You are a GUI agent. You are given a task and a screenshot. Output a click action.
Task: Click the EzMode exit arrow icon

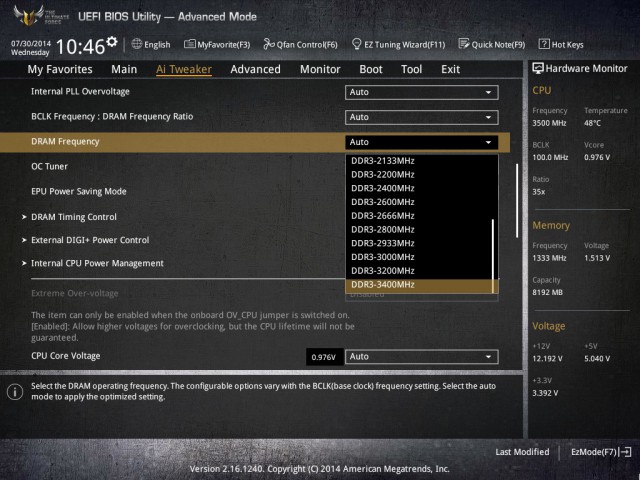tap(625, 452)
